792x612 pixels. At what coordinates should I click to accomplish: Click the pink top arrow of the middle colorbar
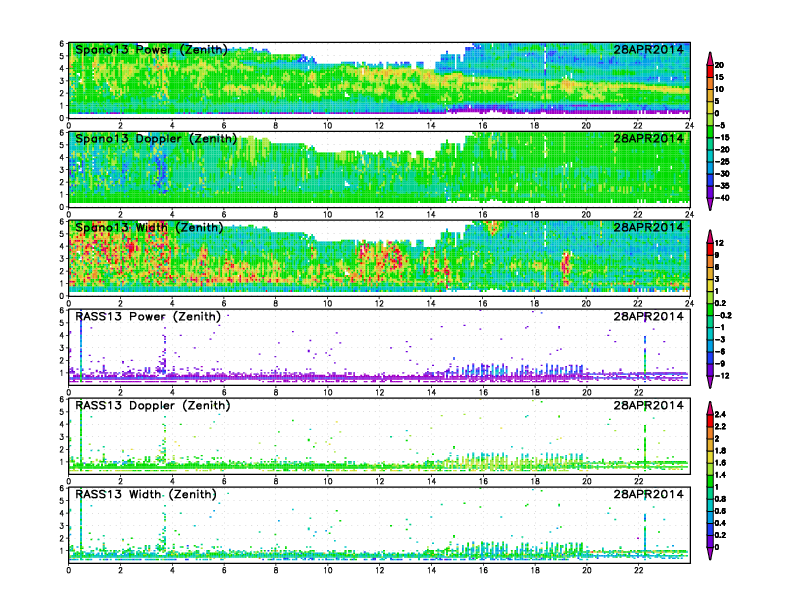[710, 236]
